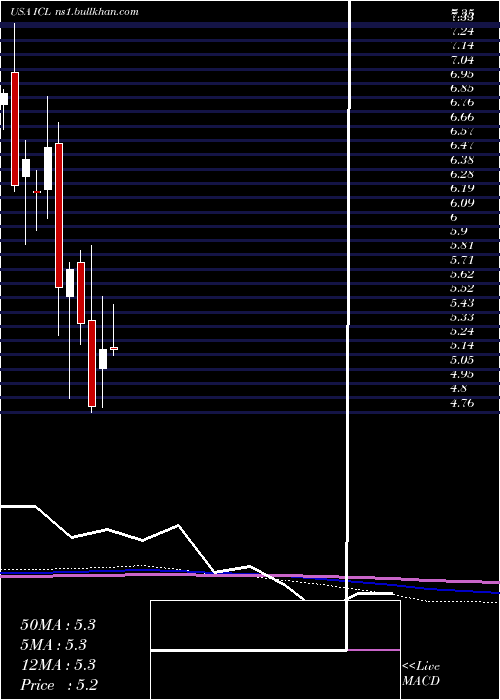Click the 5.62 price axis label
500x700 pixels.
(x=462, y=274)
